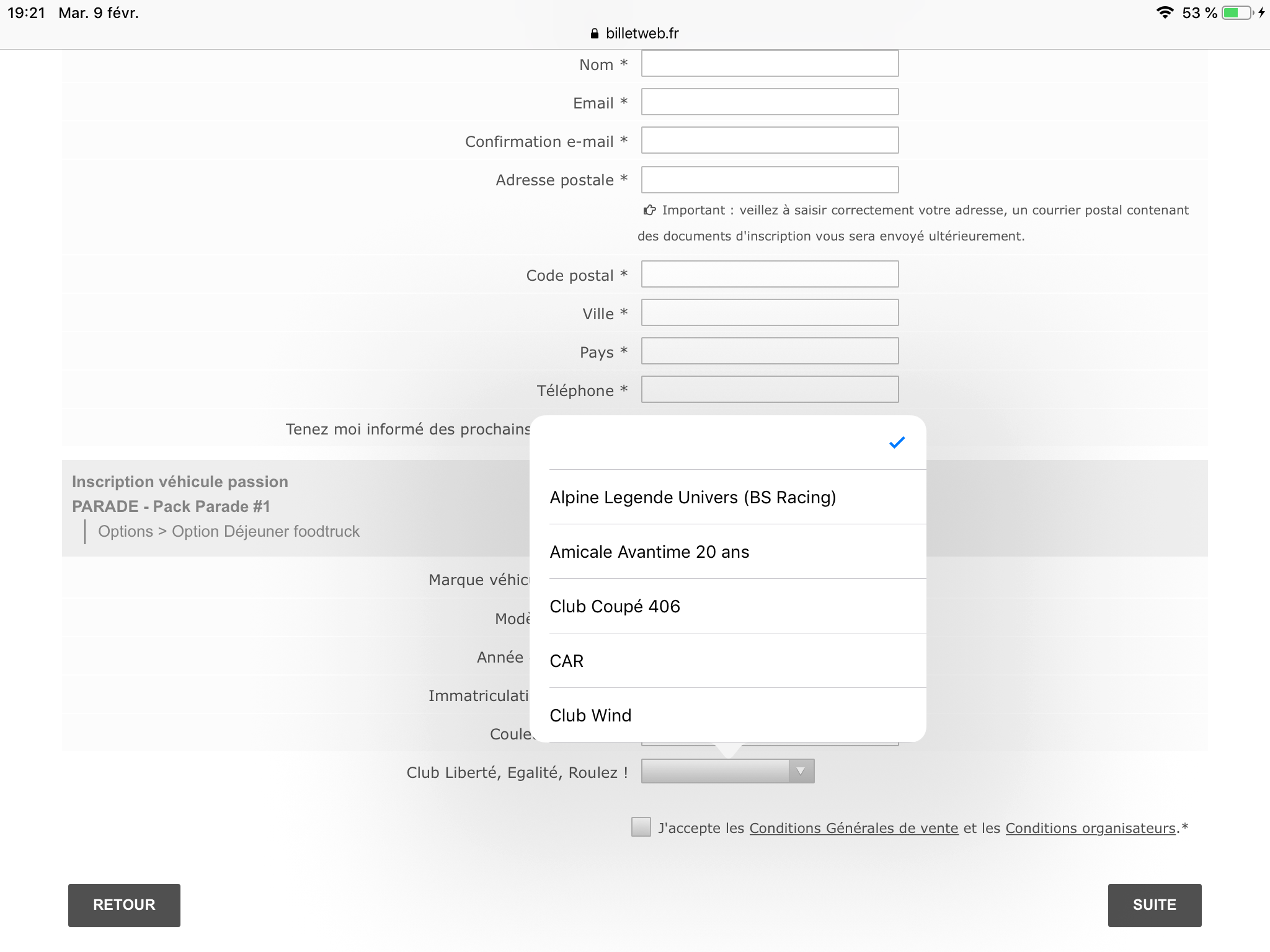Viewport: 1270px width, 952px height.
Task: Choose Amicale Avantime 20 ans option
Action: click(649, 552)
